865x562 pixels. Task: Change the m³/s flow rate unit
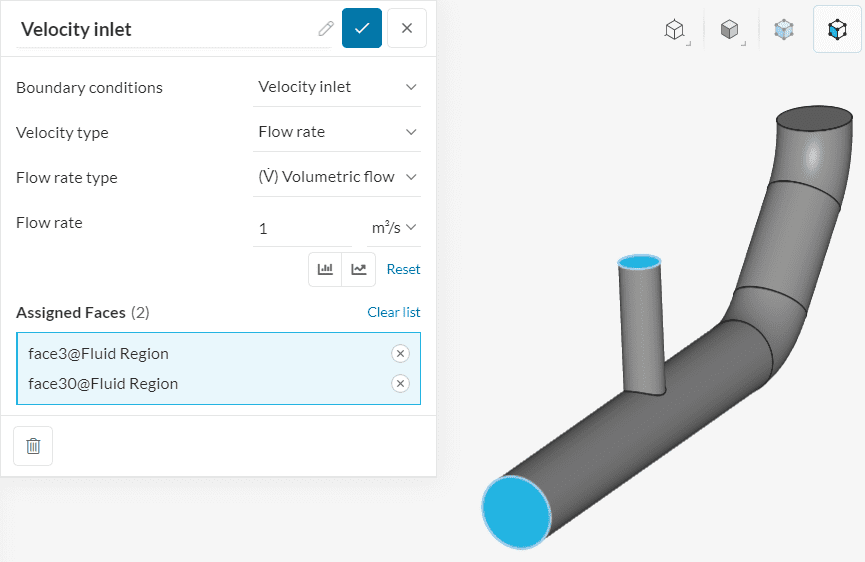click(x=394, y=228)
